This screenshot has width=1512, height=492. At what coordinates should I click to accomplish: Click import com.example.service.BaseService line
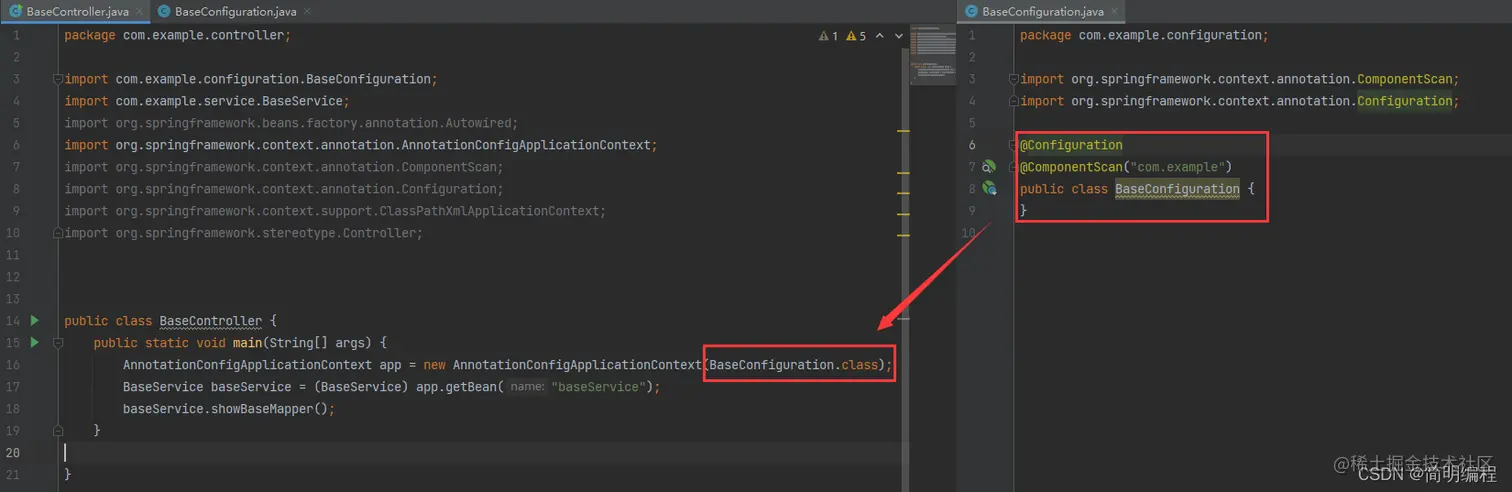tap(207, 101)
